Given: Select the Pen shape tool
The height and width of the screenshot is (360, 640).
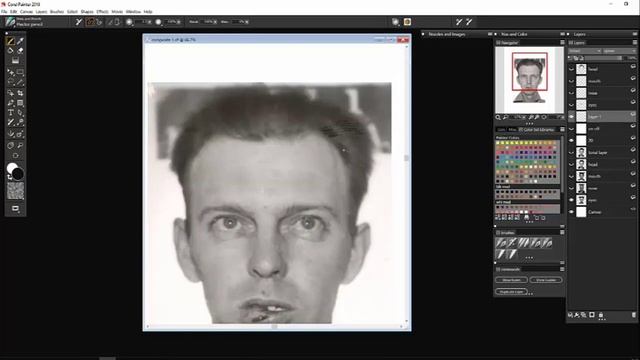Looking at the screenshot, I should pyautogui.click(x=11, y=103).
